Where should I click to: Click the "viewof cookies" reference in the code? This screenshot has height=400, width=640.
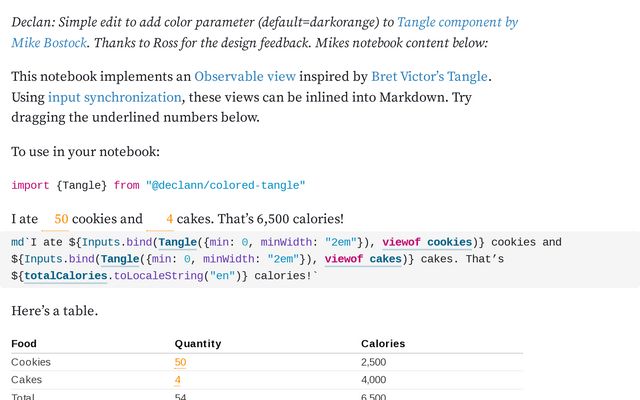[427, 242]
